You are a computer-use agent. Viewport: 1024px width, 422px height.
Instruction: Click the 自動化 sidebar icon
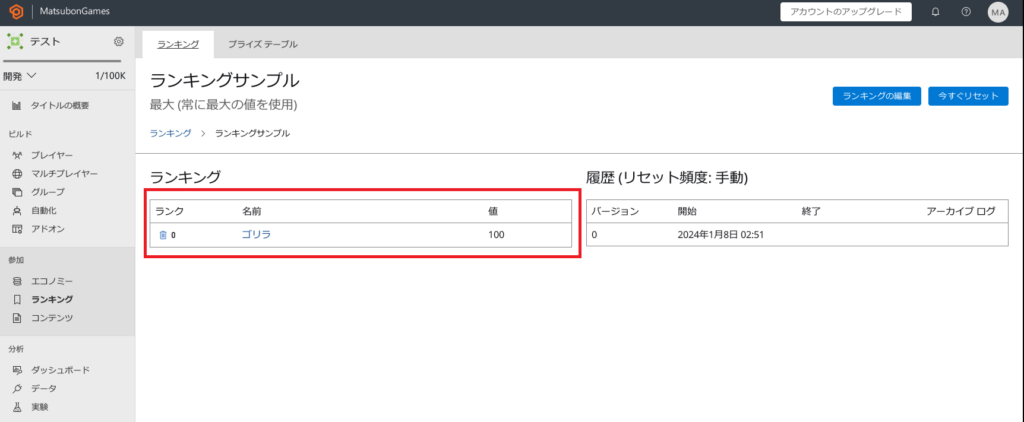(18, 210)
